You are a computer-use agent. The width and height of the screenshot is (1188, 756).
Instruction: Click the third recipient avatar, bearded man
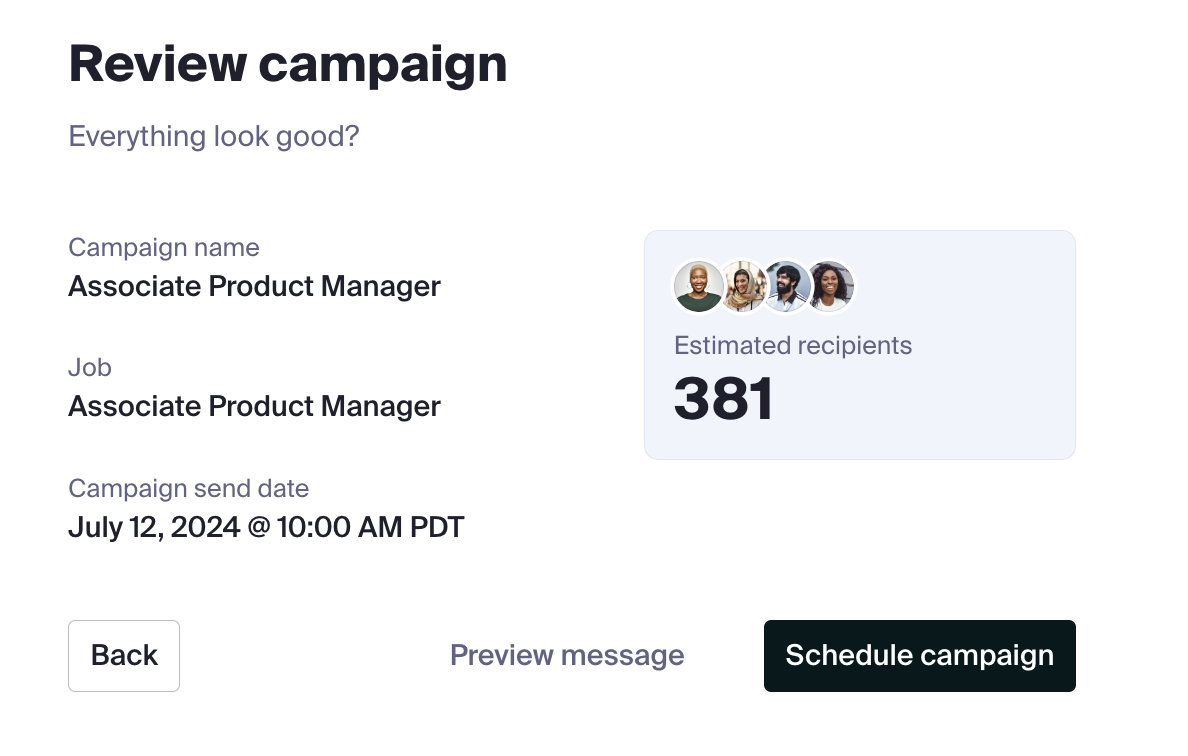click(786, 287)
